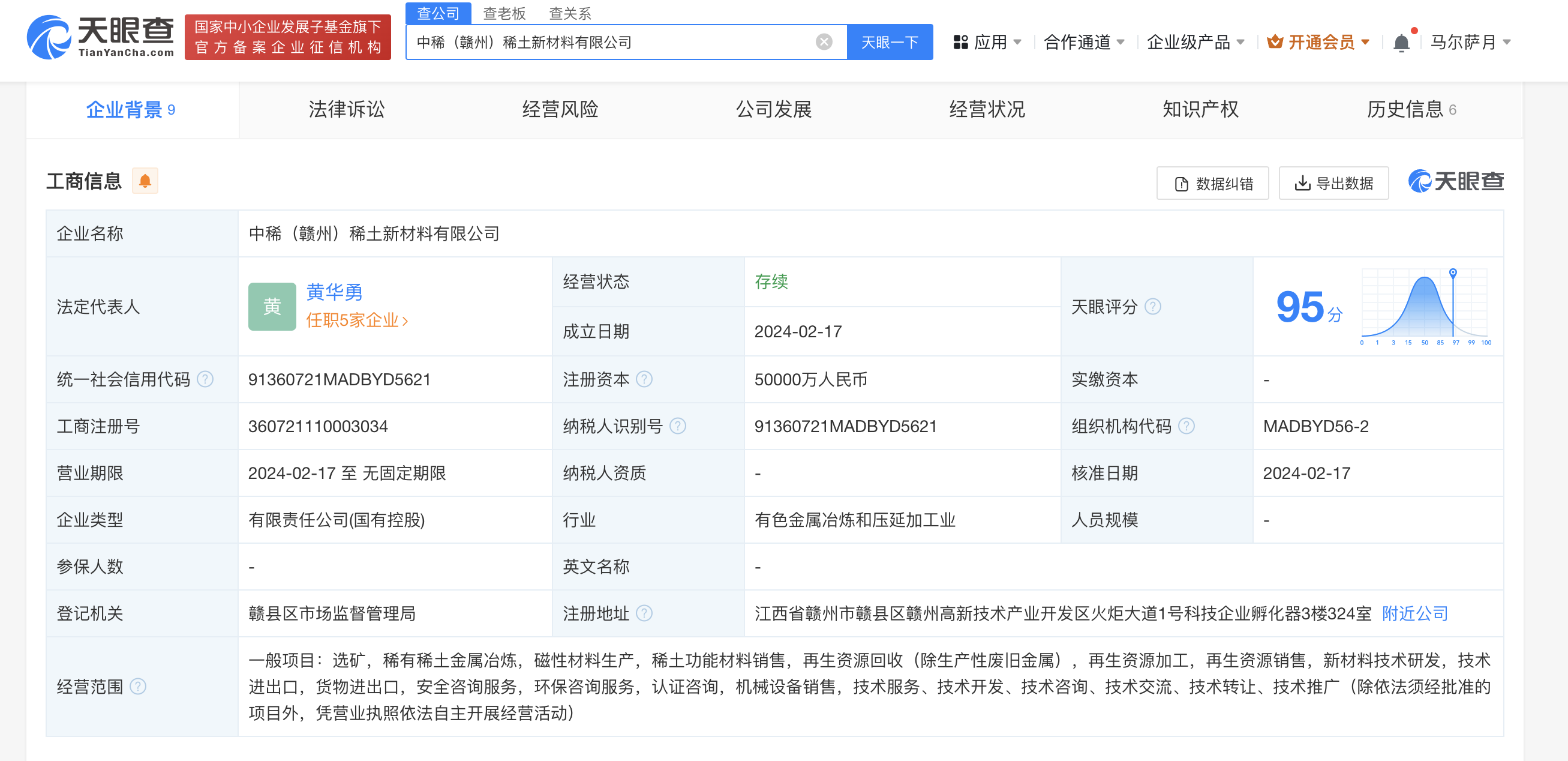Click the TianYanCha logo icon
This screenshot has height=761, width=1568.
(x=49, y=38)
